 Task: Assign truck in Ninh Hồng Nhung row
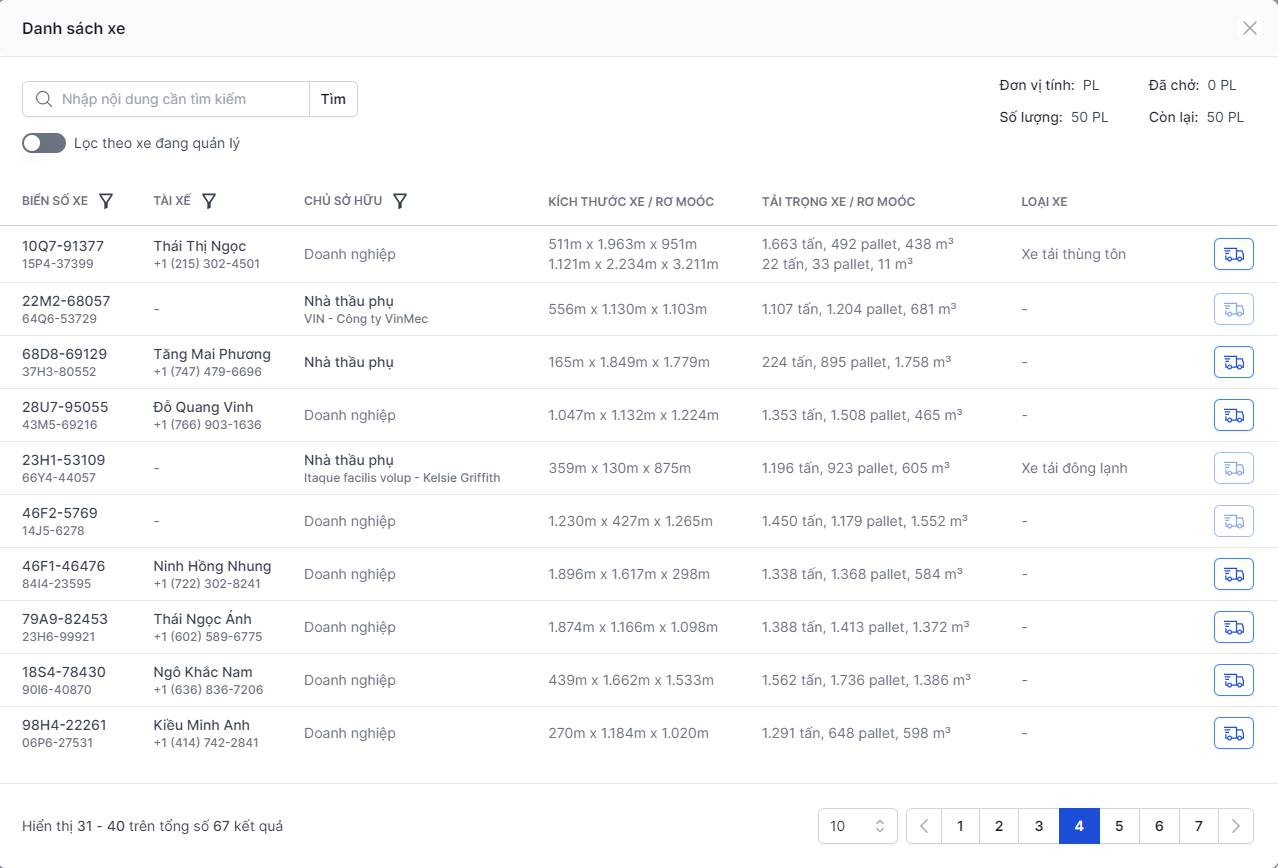coord(1233,574)
